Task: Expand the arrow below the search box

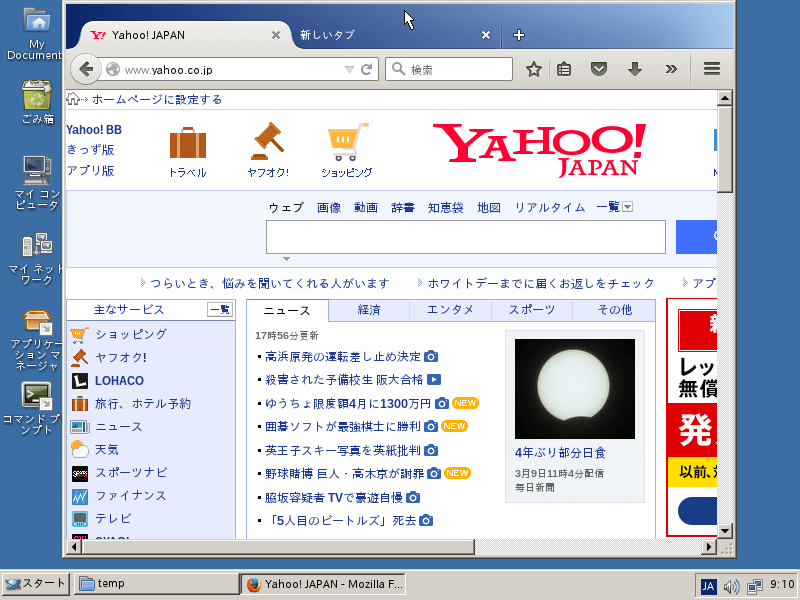Action: coord(287,259)
